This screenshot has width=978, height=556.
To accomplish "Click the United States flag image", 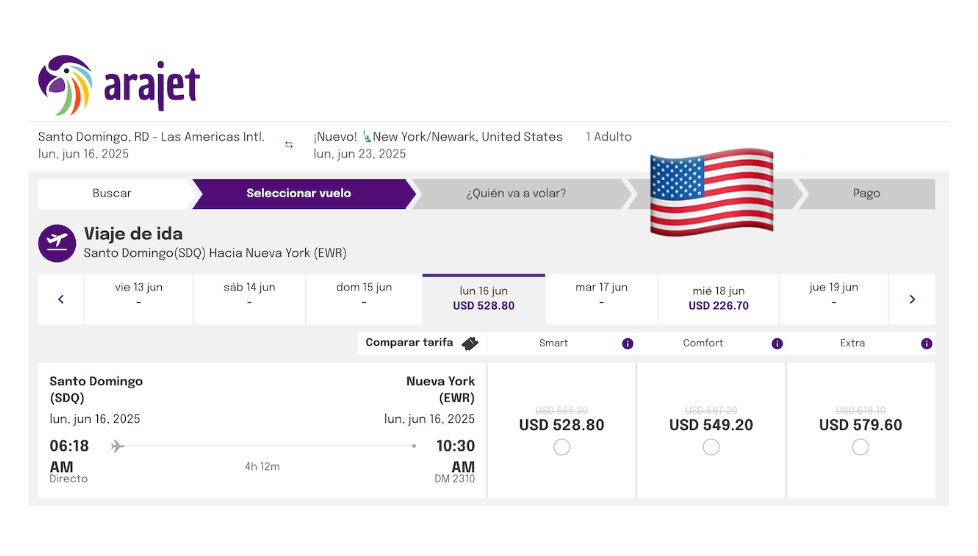I will point(712,192).
